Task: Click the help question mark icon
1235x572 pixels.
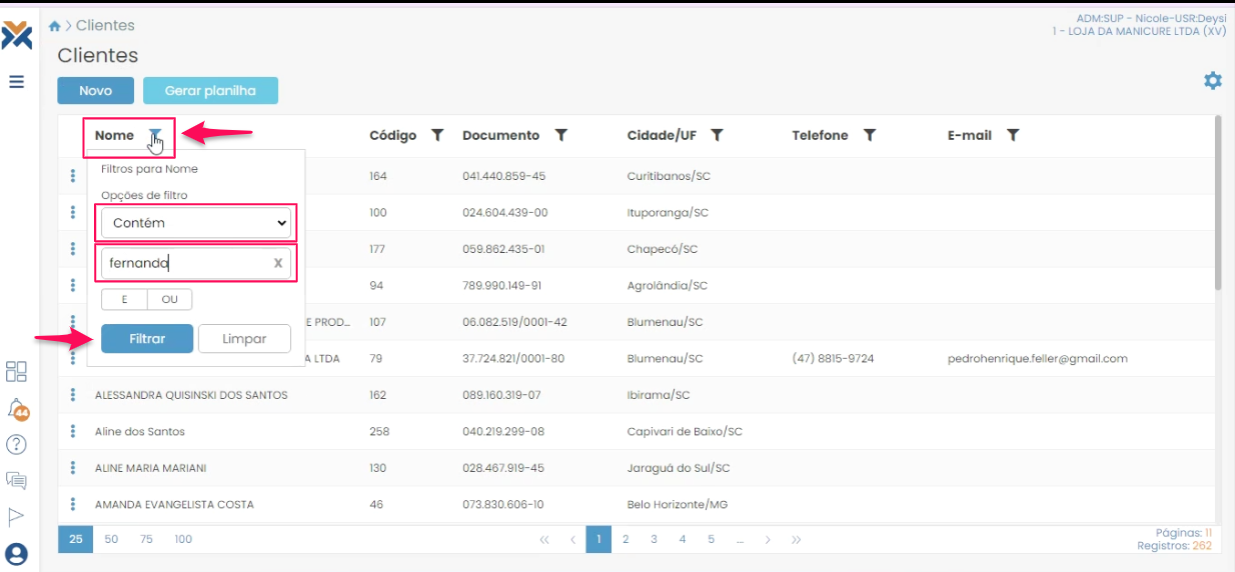Action: [x=16, y=445]
